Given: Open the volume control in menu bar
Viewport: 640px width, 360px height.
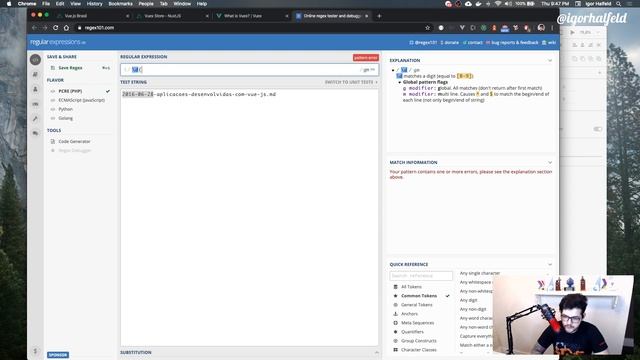Looking at the screenshot, I should pos(508,4).
